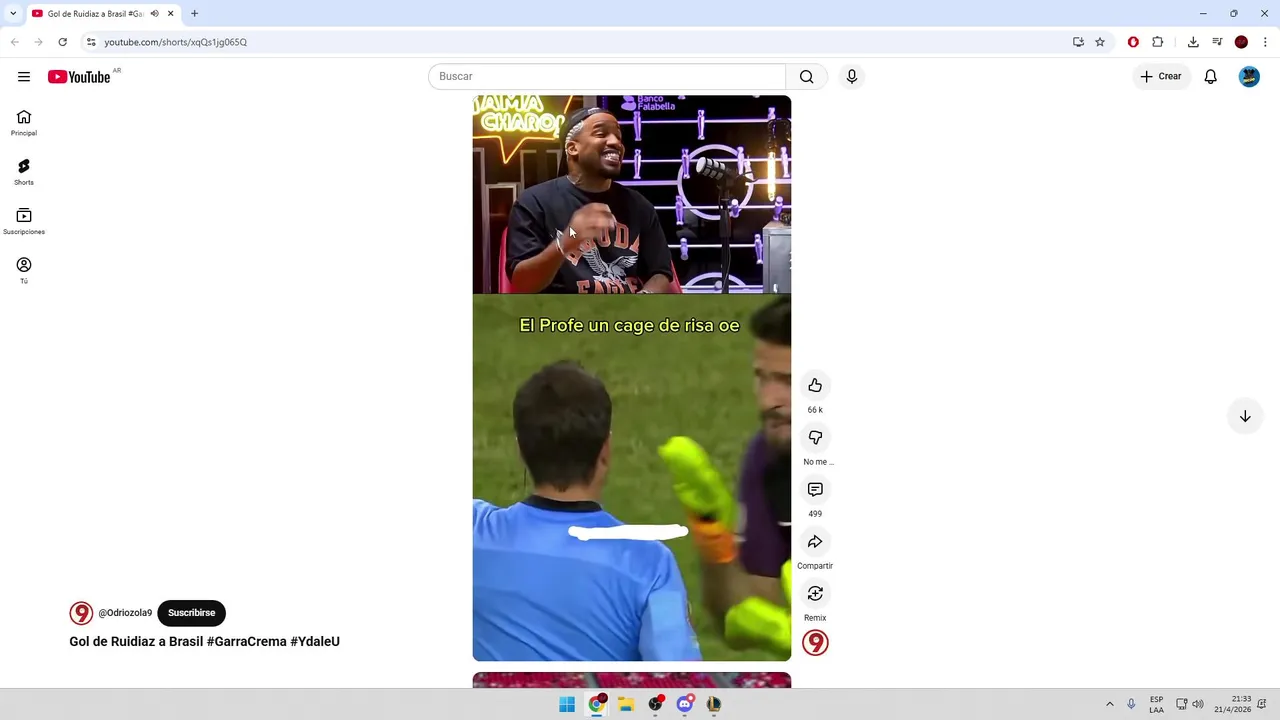The width and height of the screenshot is (1280, 720).
Task: Open the clock showing 21:33
Action: (1233, 705)
